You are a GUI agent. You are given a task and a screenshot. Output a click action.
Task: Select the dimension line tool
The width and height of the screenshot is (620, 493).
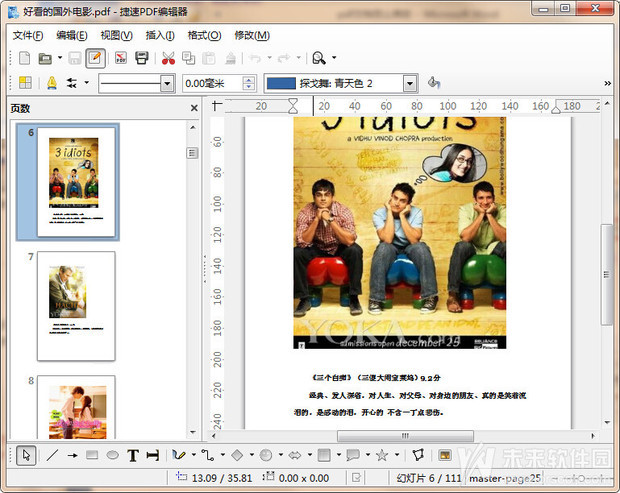coord(153,455)
